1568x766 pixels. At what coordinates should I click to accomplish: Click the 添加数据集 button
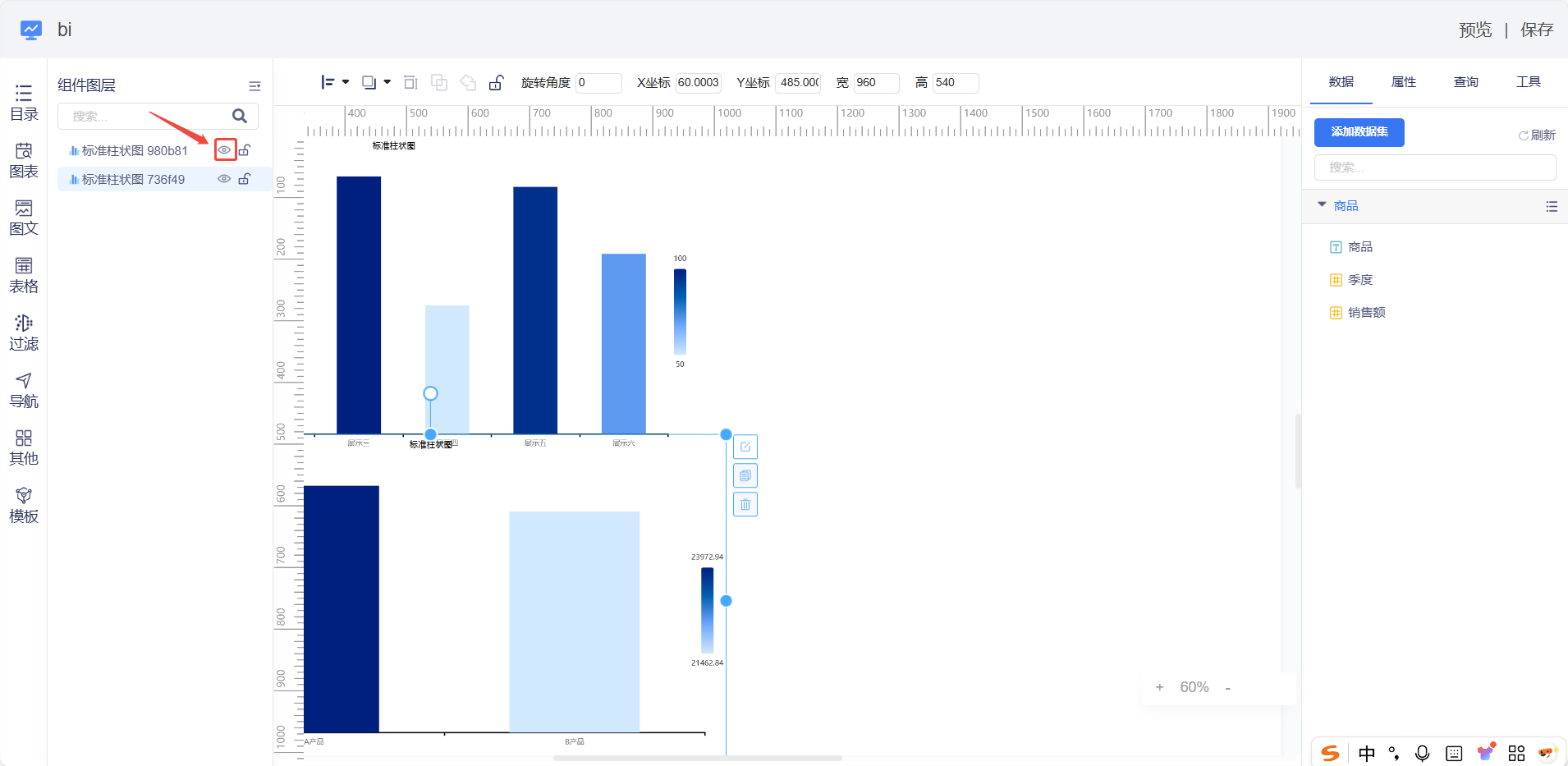[1359, 132]
